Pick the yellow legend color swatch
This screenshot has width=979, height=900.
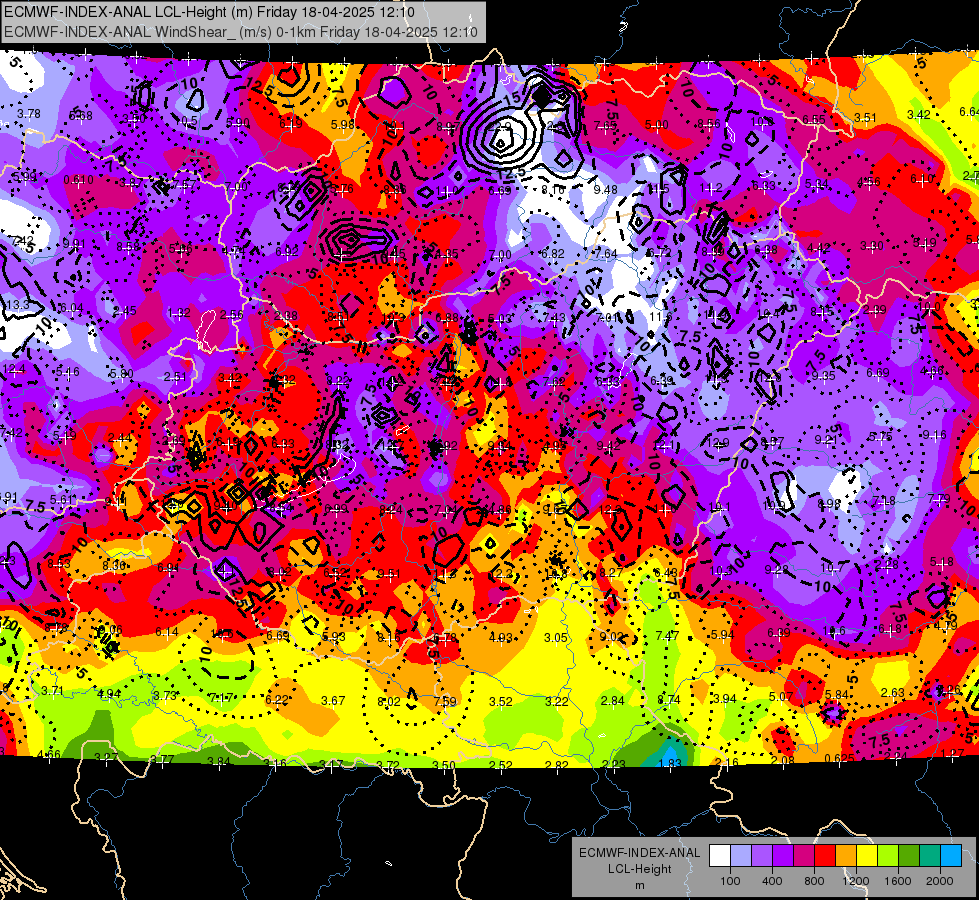click(x=867, y=856)
